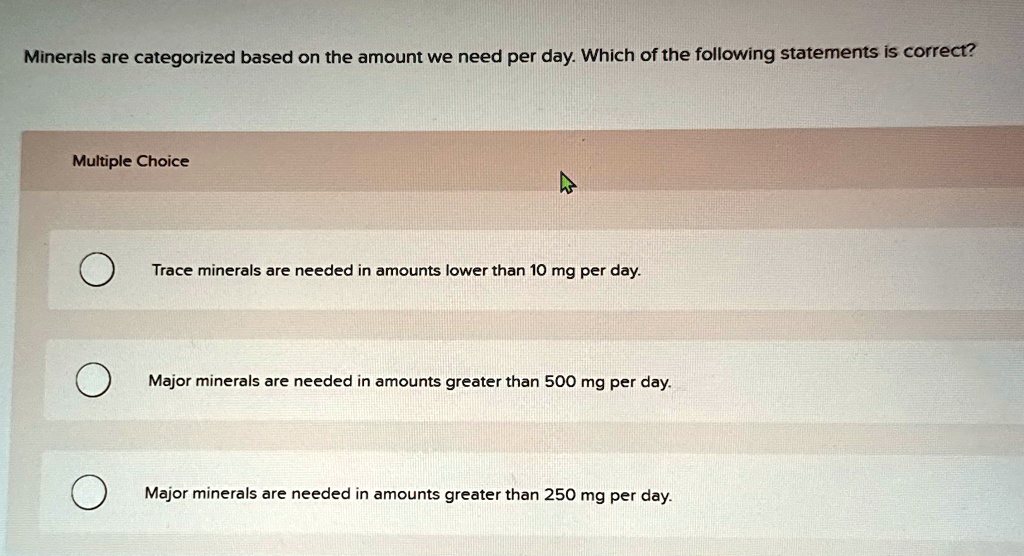Click the '250 mg' value in third answer
Screen dimensions: 1024x556
575,495
